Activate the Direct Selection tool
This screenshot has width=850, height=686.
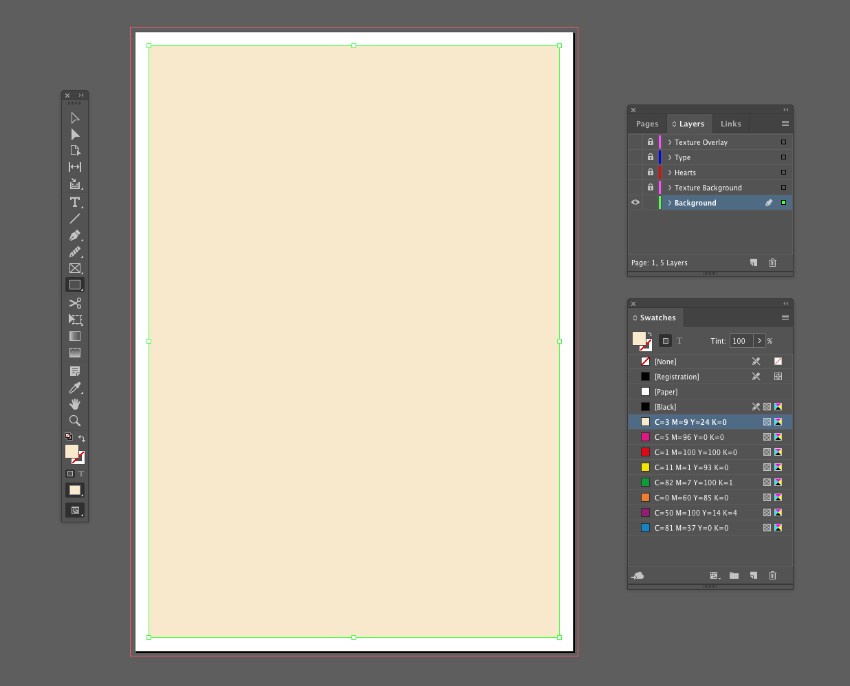[73, 133]
